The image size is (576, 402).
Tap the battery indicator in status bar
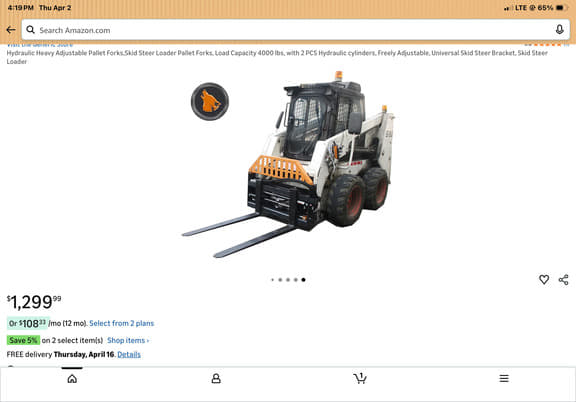pyautogui.click(x=562, y=8)
